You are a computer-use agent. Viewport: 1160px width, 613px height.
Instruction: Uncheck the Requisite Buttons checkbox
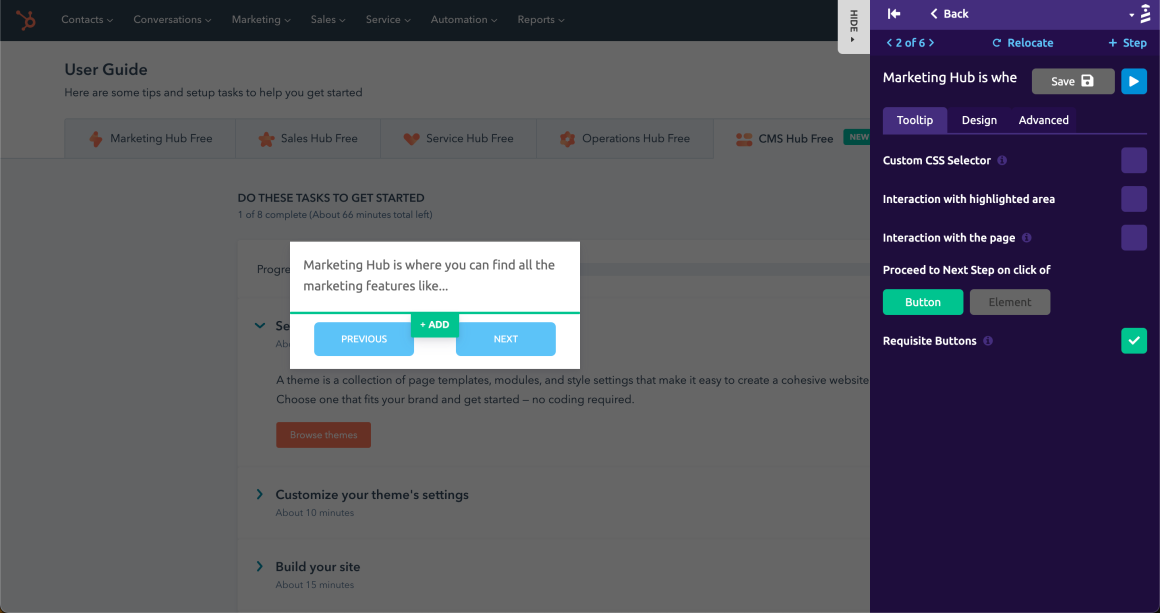tap(1134, 340)
